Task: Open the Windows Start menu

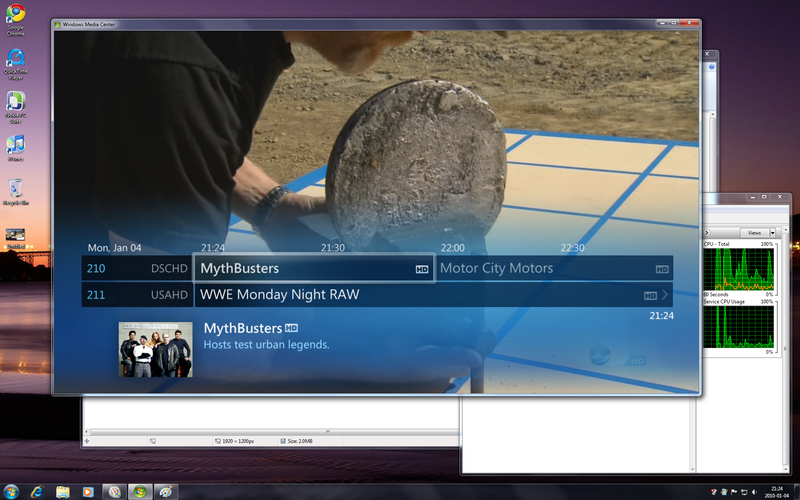Action: click(10, 491)
